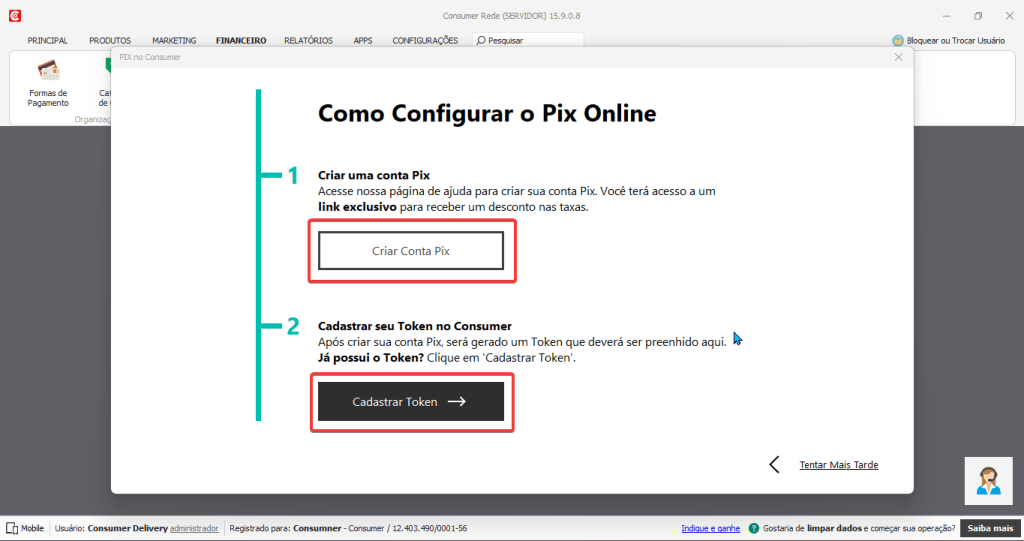Click the Criar Conta Pix button
The width and height of the screenshot is (1024, 541).
click(411, 252)
